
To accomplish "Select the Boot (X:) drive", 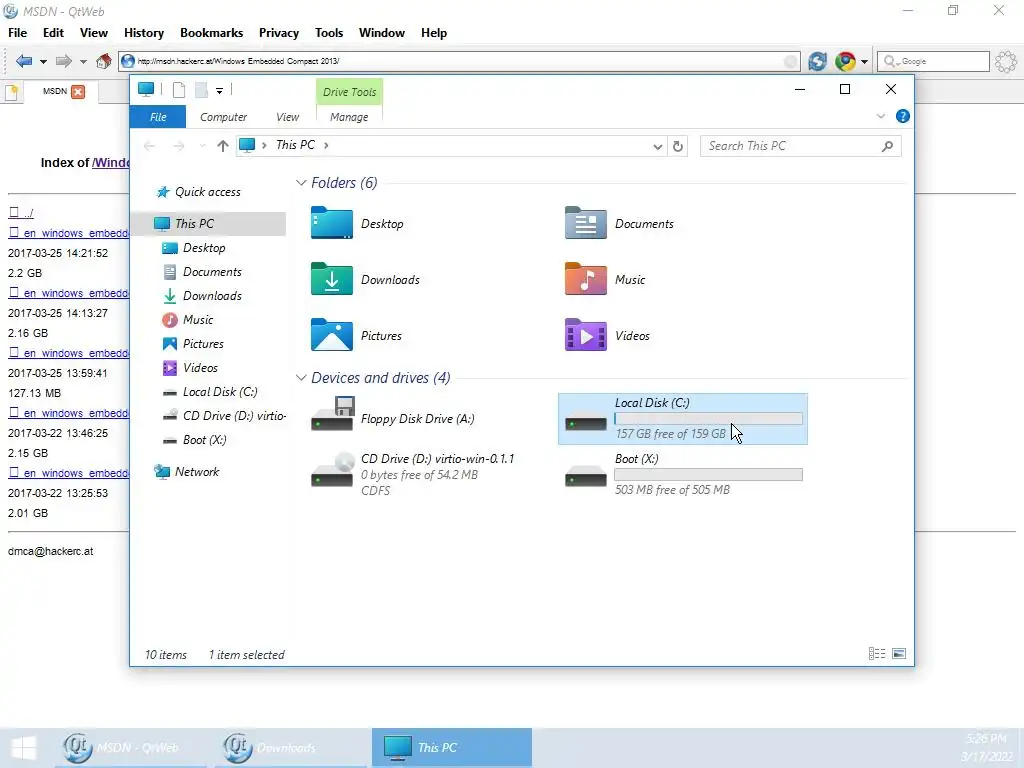I will 683,475.
